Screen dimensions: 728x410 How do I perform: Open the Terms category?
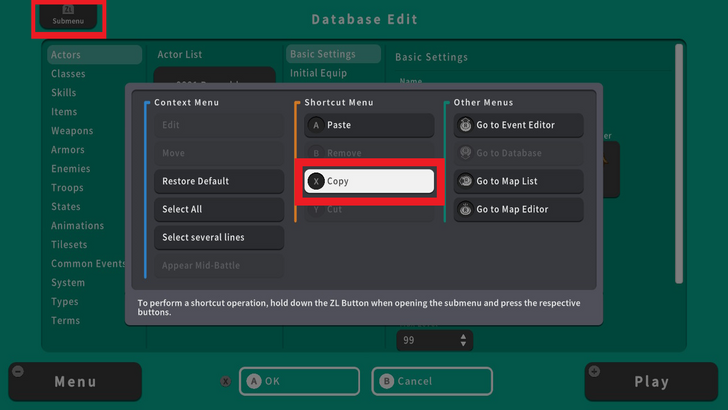pyautogui.click(x=65, y=321)
